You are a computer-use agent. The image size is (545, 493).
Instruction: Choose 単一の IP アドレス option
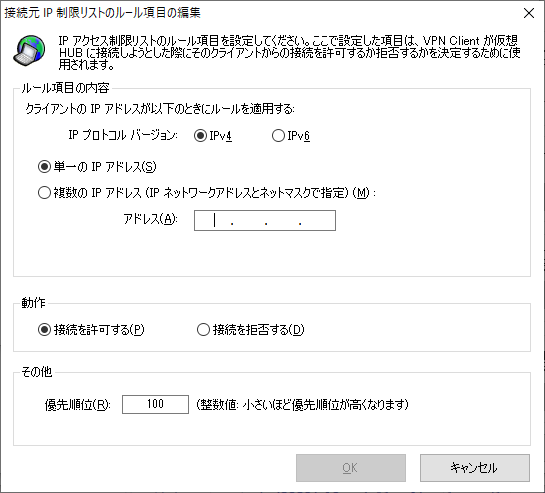(x=97, y=167)
